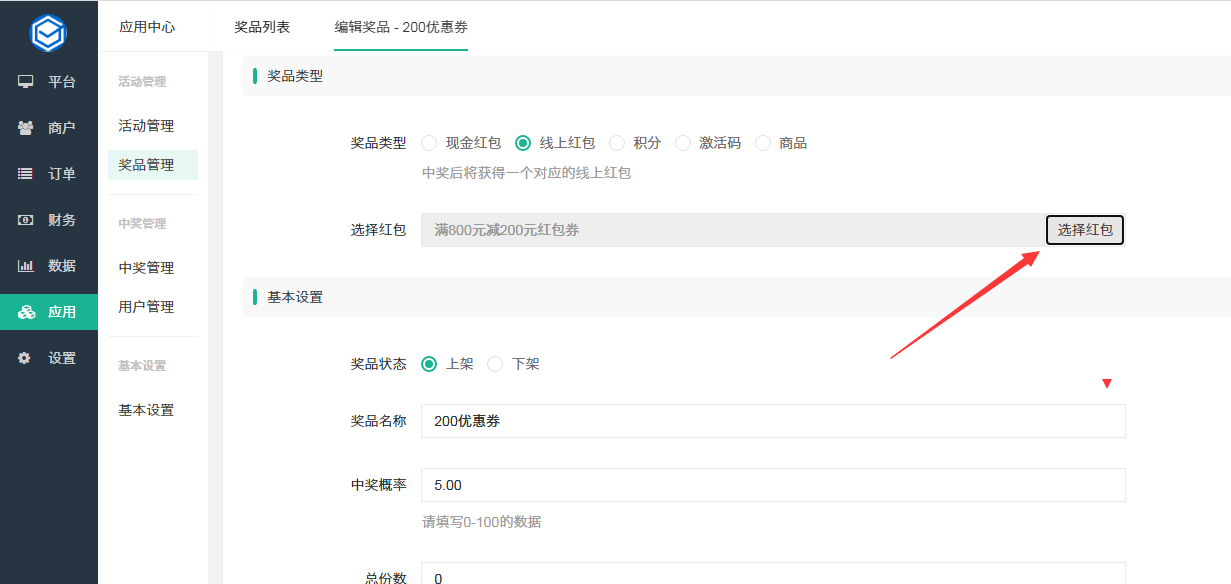Set prize status to 上架

coord(429,364)
